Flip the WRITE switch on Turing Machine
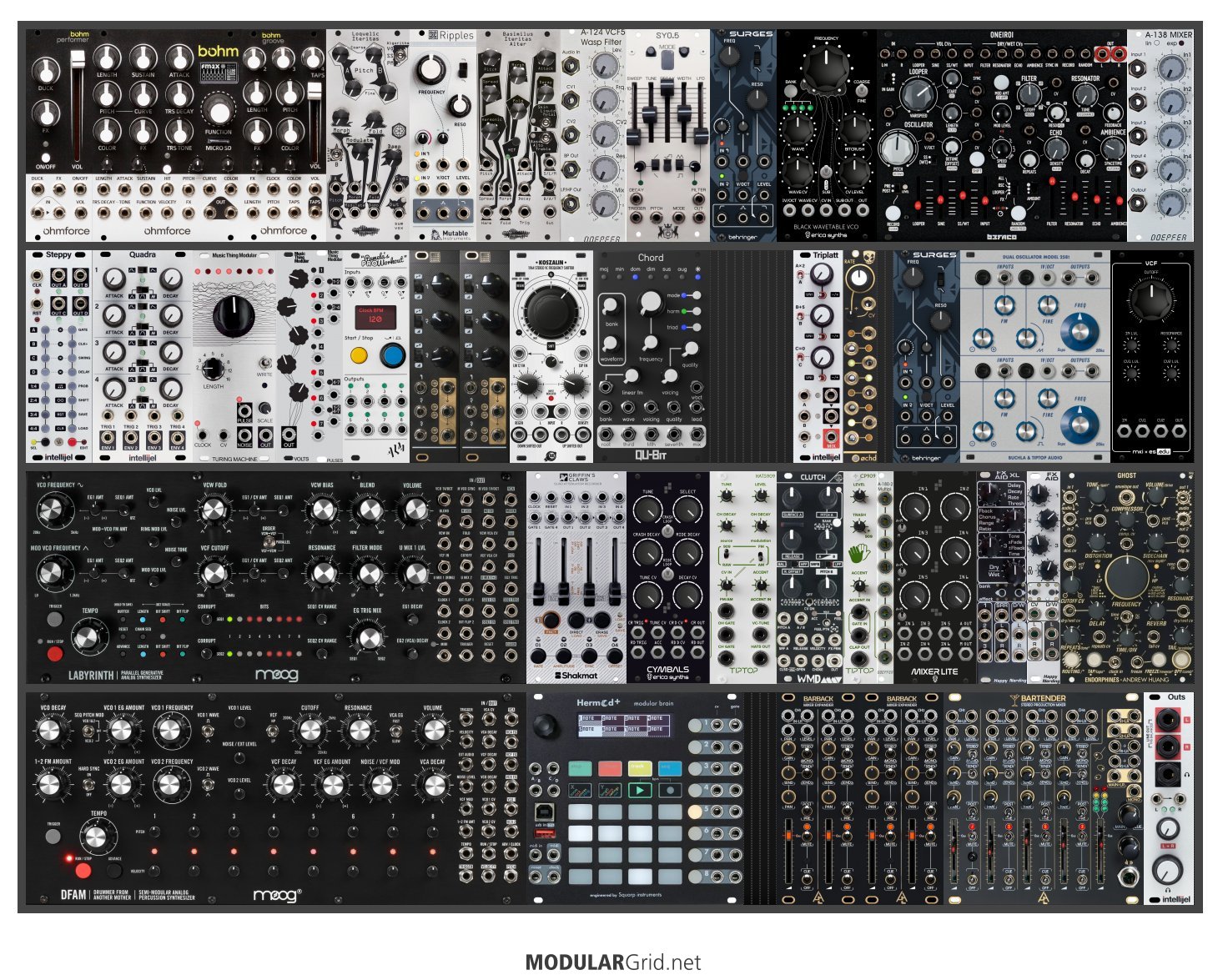Screen dimensions: 1228x980 [x=264, y=364]
